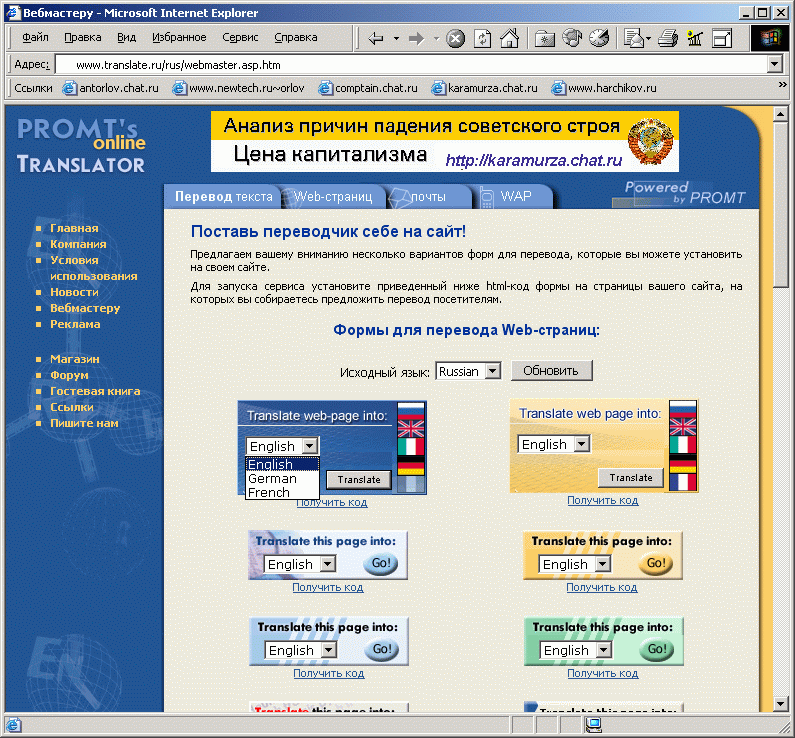
Task: Click Translate button in yellow form
Action: [631, 477]
